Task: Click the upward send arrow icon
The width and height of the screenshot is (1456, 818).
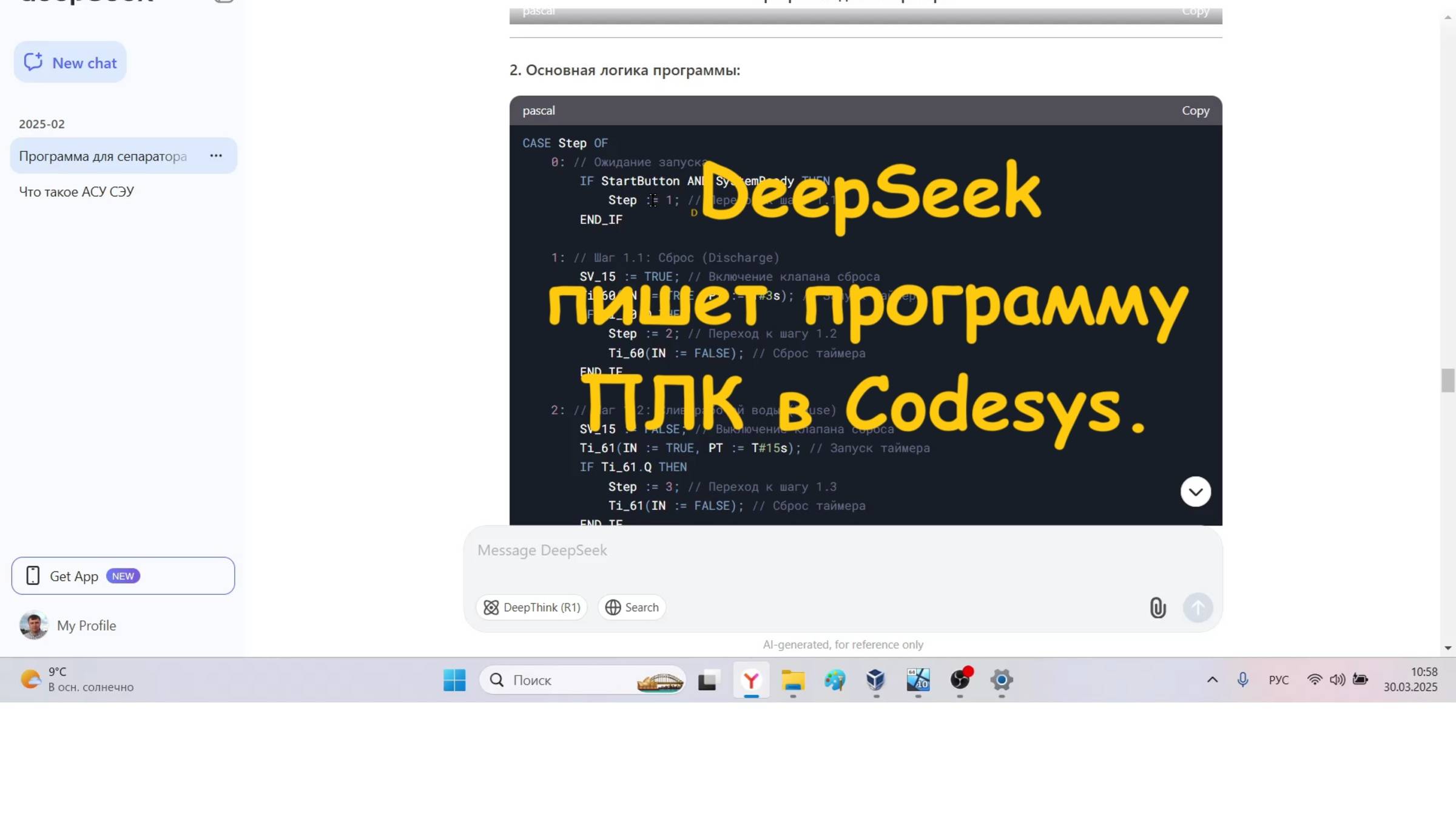Action: pyautogui.click(x=1197, y=607)
